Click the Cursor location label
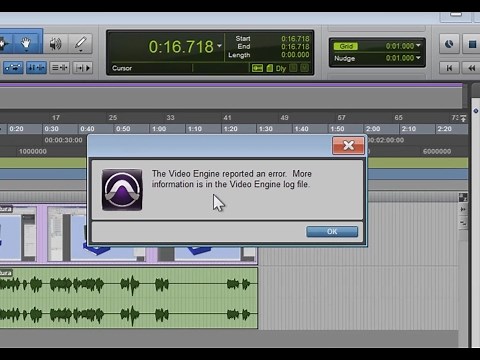 122,68
